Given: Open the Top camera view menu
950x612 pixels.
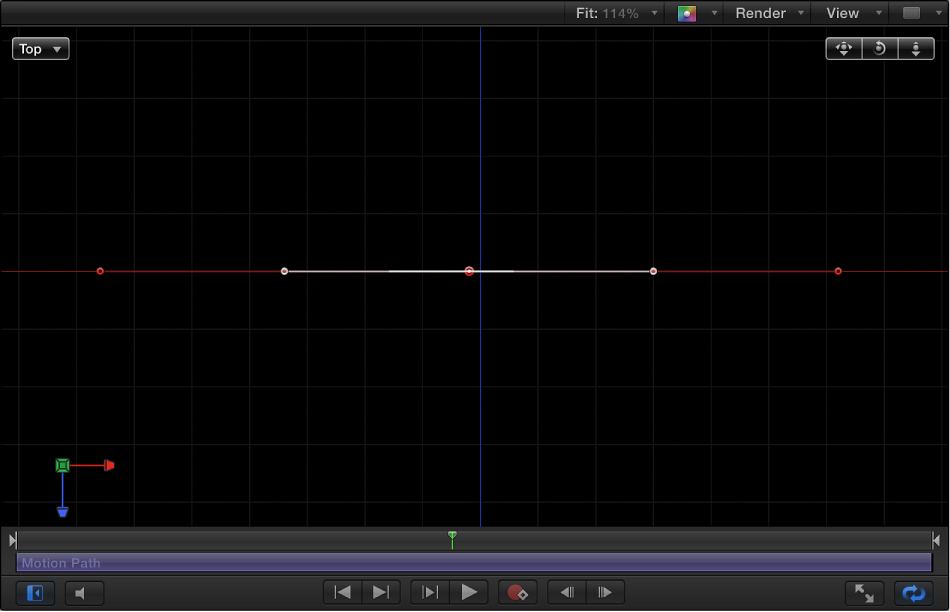Looking at the screenshot, I should point(40,48).
